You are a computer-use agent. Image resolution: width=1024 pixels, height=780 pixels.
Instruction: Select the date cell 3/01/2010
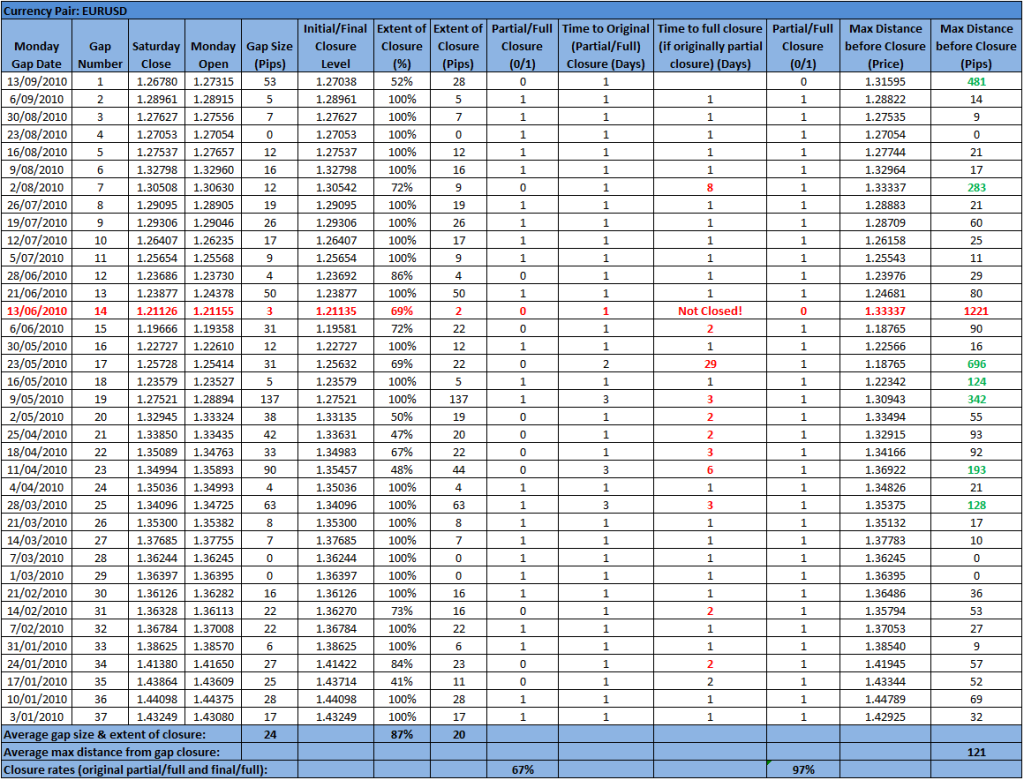coord(37,717)
